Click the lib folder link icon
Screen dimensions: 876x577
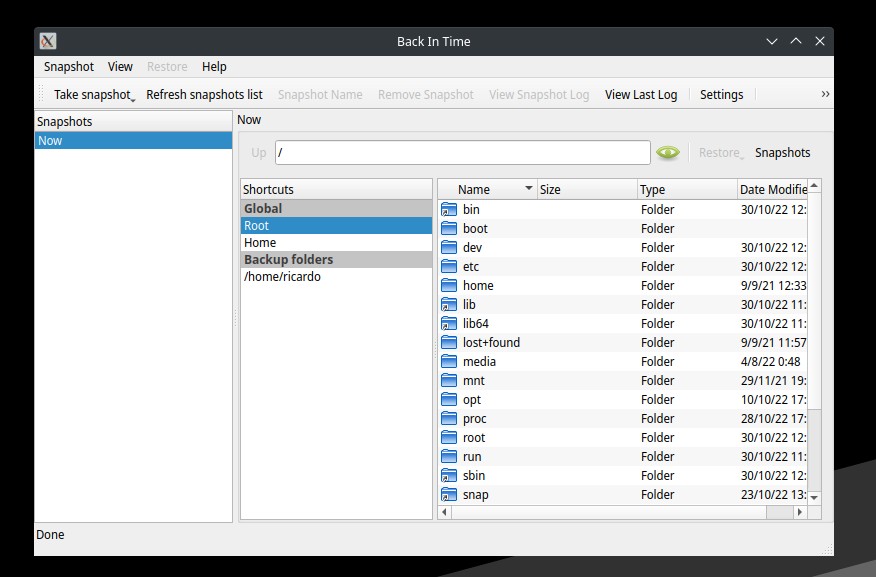[449, 304]
